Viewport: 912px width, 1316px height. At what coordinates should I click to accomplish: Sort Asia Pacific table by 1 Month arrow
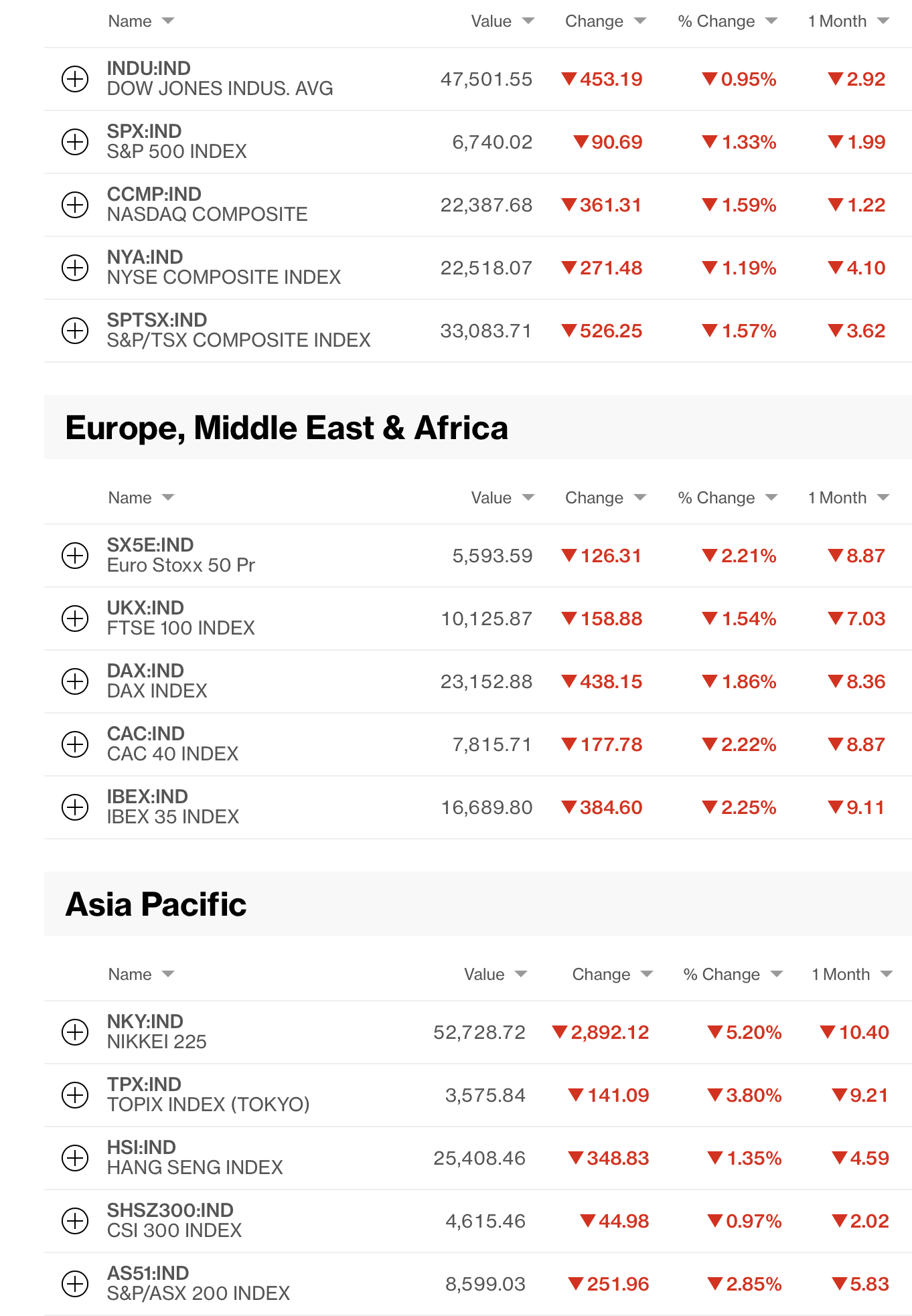(887, 974)
